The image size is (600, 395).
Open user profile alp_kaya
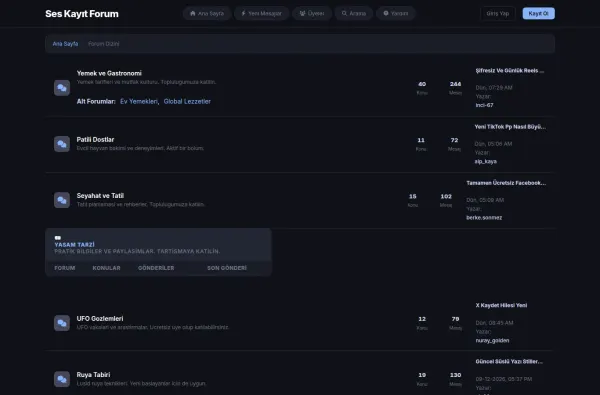click(x=486, y=162)
